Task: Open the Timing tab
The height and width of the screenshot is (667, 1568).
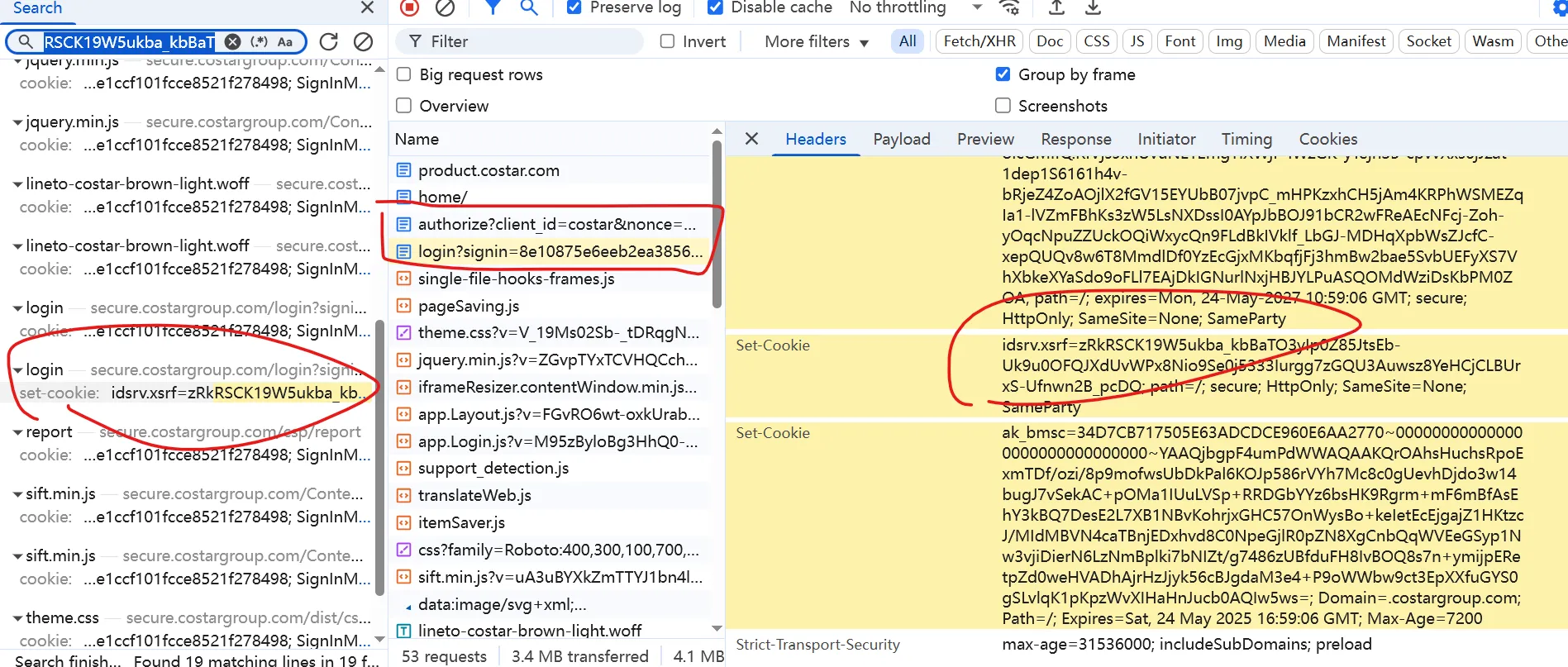Action: 1246,139
